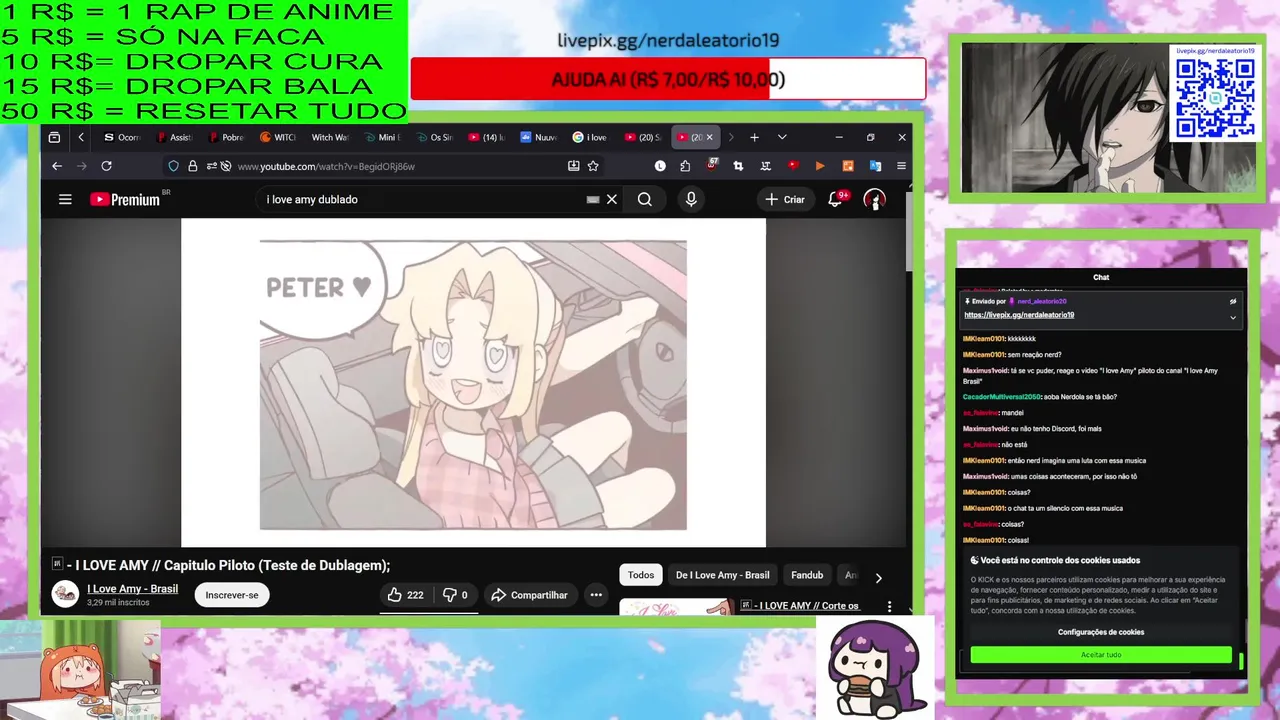Viewport: 1280px width, 720px height.
Task: Switch to the Mini E browser tab
Action: pos(381,137)
